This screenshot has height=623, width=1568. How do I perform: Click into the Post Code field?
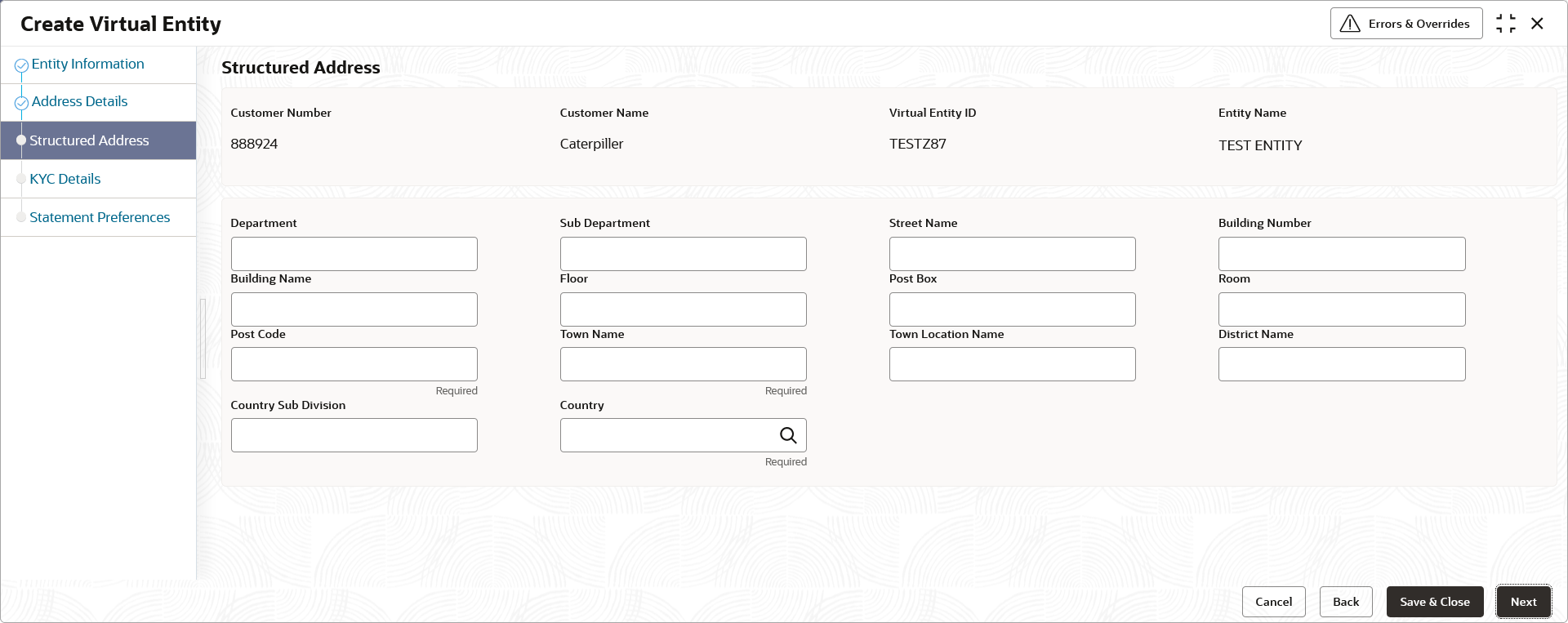354,364
